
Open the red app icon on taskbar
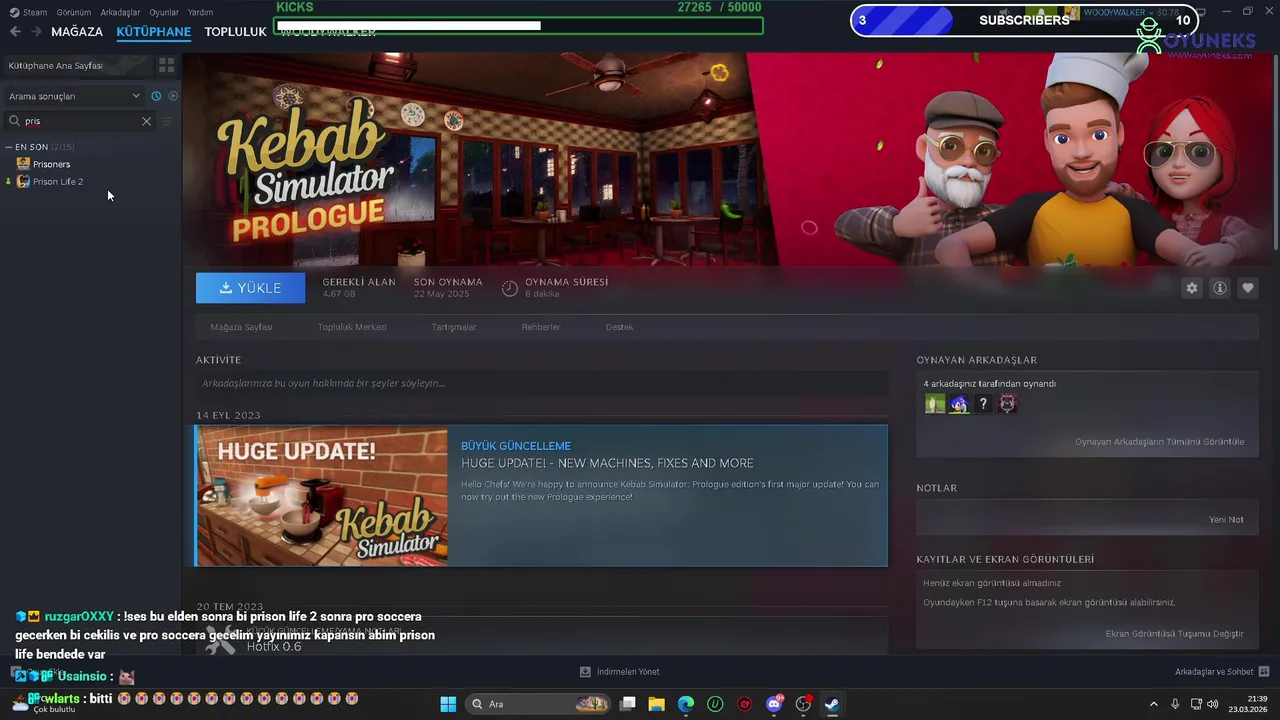point(744,704)
